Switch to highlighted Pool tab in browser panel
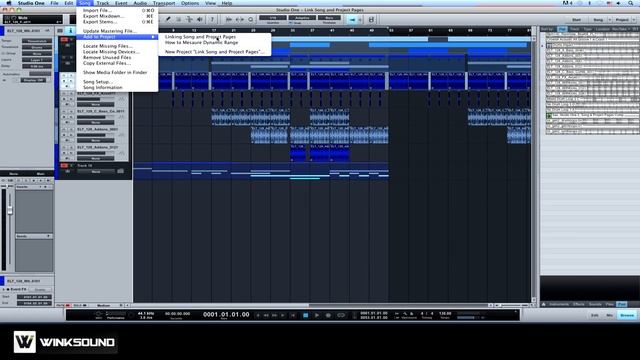 pos(622,304)
